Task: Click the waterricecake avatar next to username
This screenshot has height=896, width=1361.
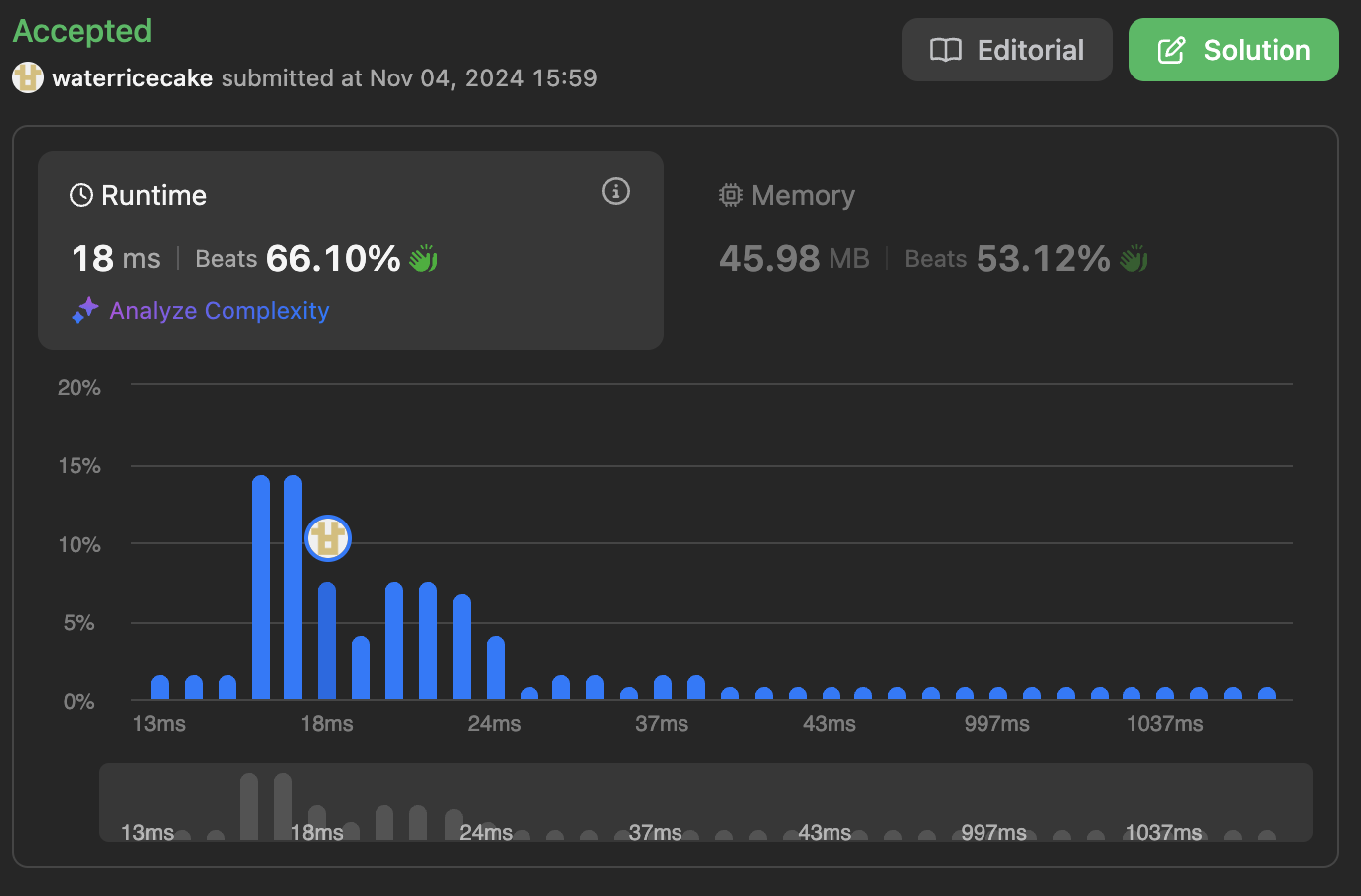Action: point(28,77)
